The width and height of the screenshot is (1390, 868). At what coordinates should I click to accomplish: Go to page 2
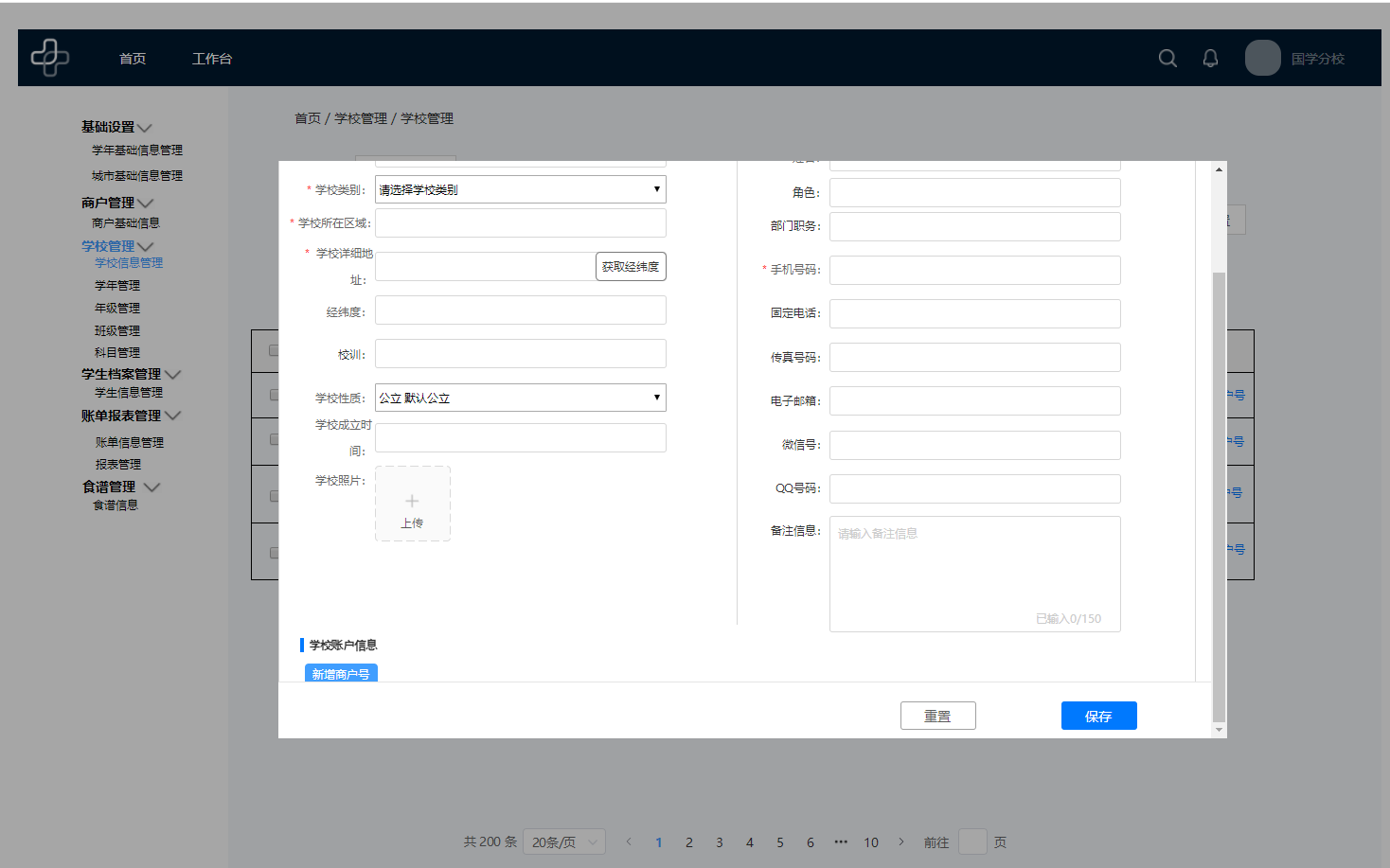pos(689,841)
